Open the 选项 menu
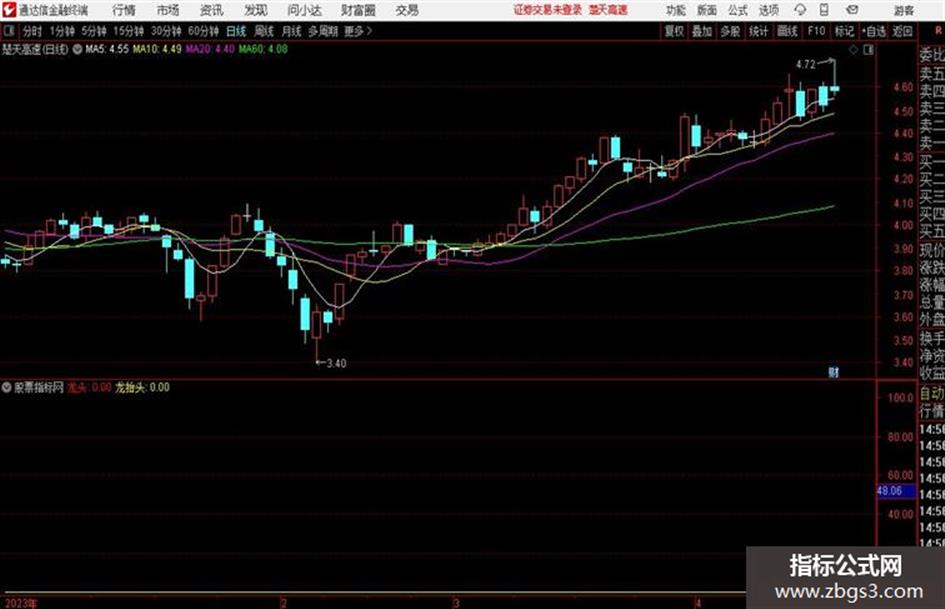Viewport: 945px width, 609px height. 768,10
